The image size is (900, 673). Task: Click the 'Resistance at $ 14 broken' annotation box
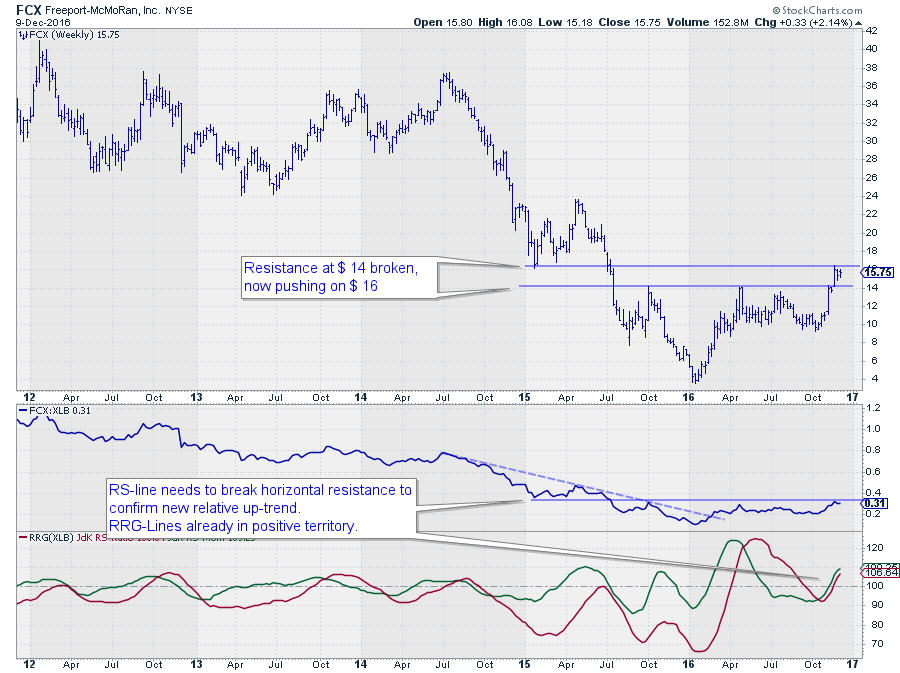339,277
